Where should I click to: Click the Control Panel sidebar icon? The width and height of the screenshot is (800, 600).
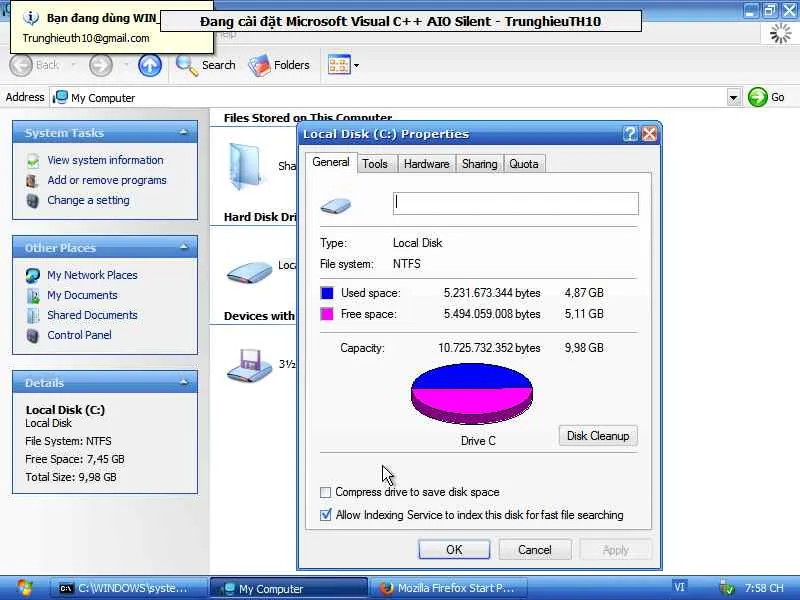pos(33,336)
